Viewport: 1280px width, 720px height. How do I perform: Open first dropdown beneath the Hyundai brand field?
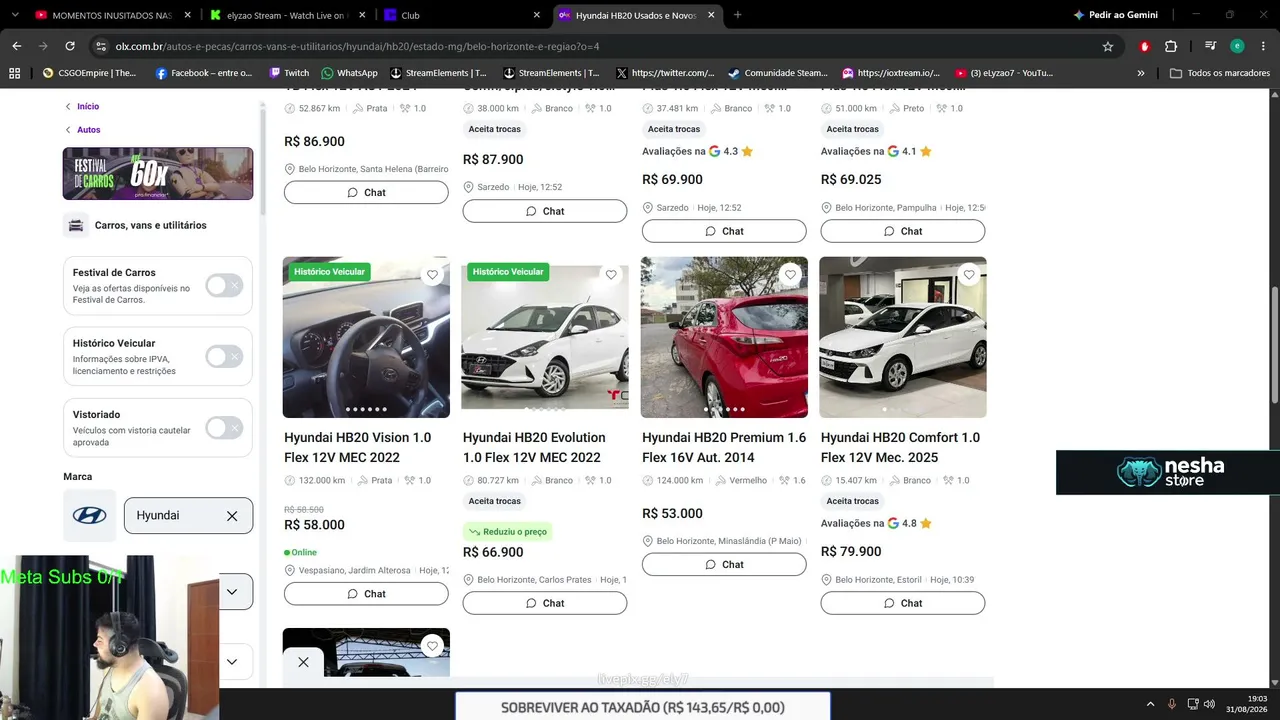232,592
